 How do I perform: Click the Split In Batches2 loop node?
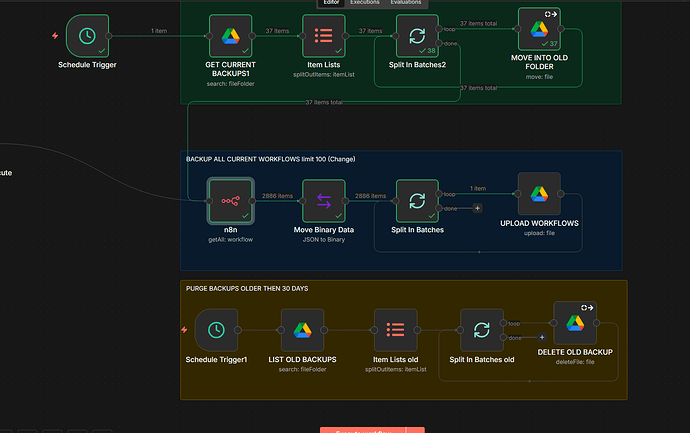pos(417,36)
